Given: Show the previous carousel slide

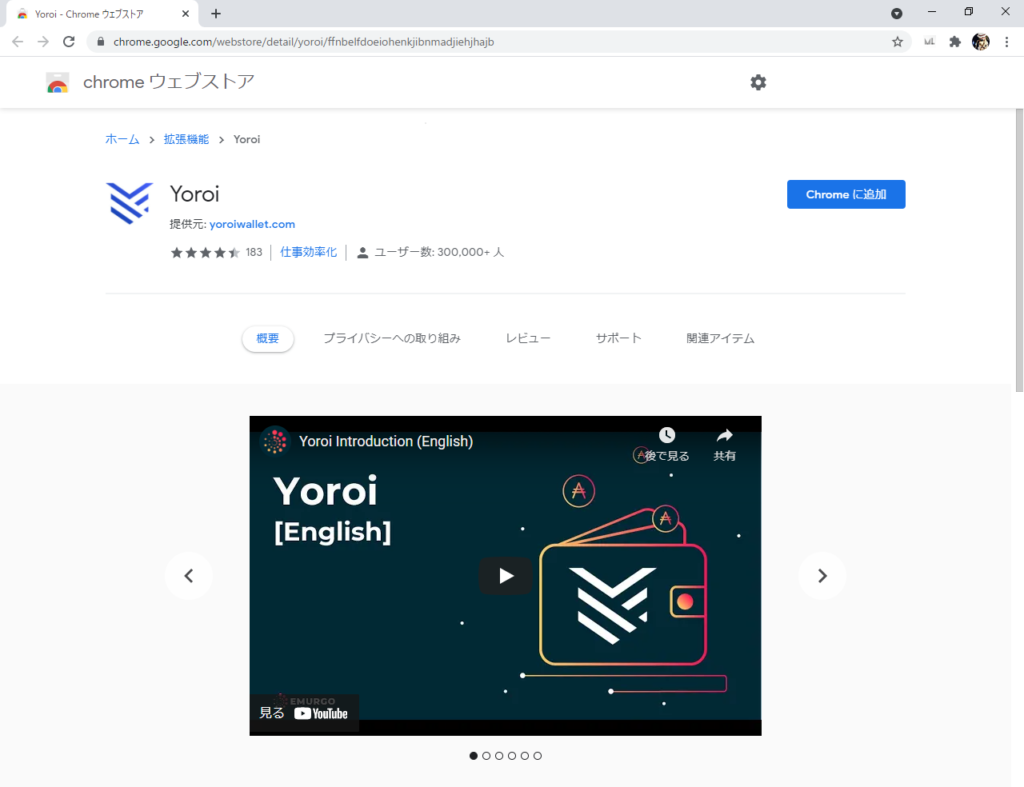Looking at the screenshot, I should (x=189, y=575).
